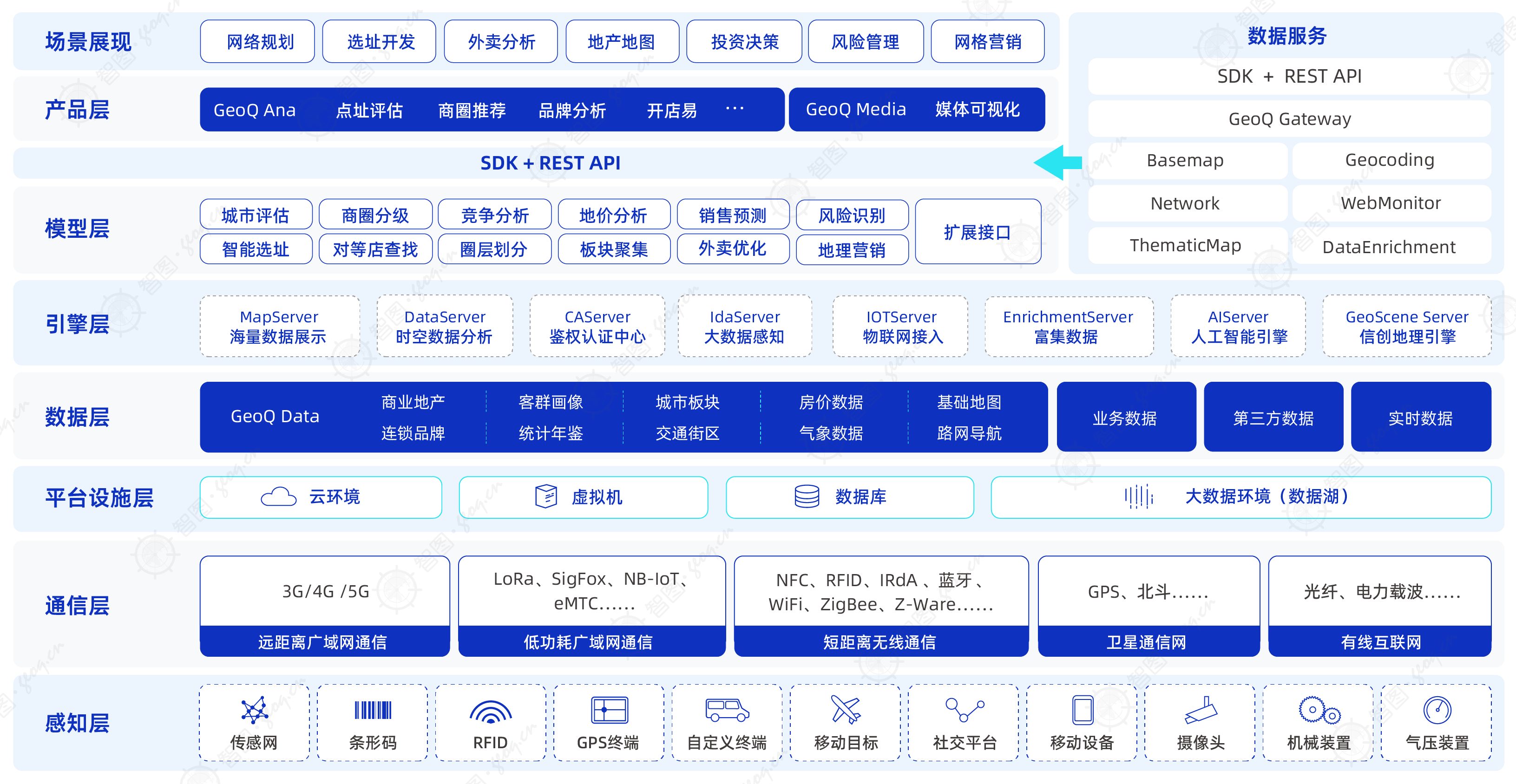Open the 对等店查找 model box

tap(375, 249)
